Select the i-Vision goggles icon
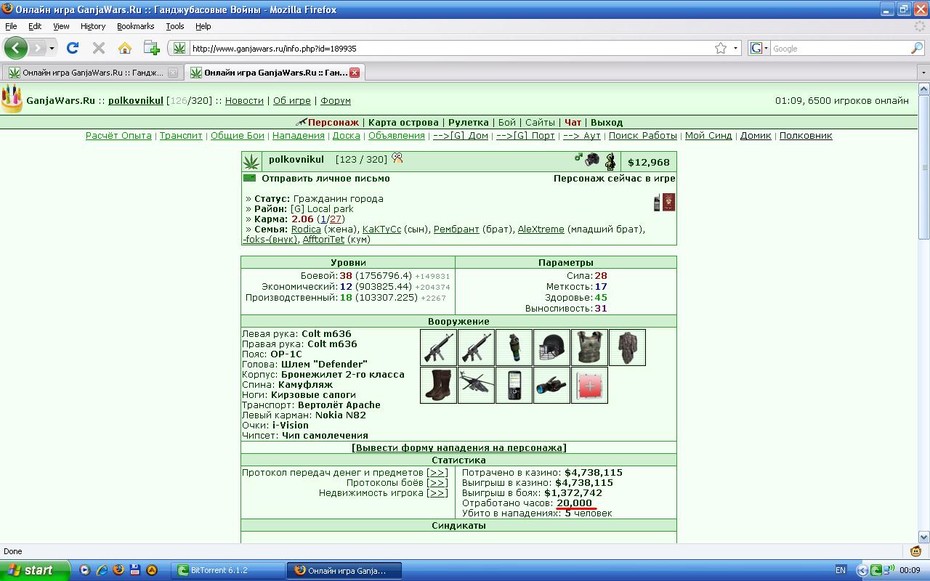Image resolution: width=930 pixels, height=581 pixels. (552, 385)
